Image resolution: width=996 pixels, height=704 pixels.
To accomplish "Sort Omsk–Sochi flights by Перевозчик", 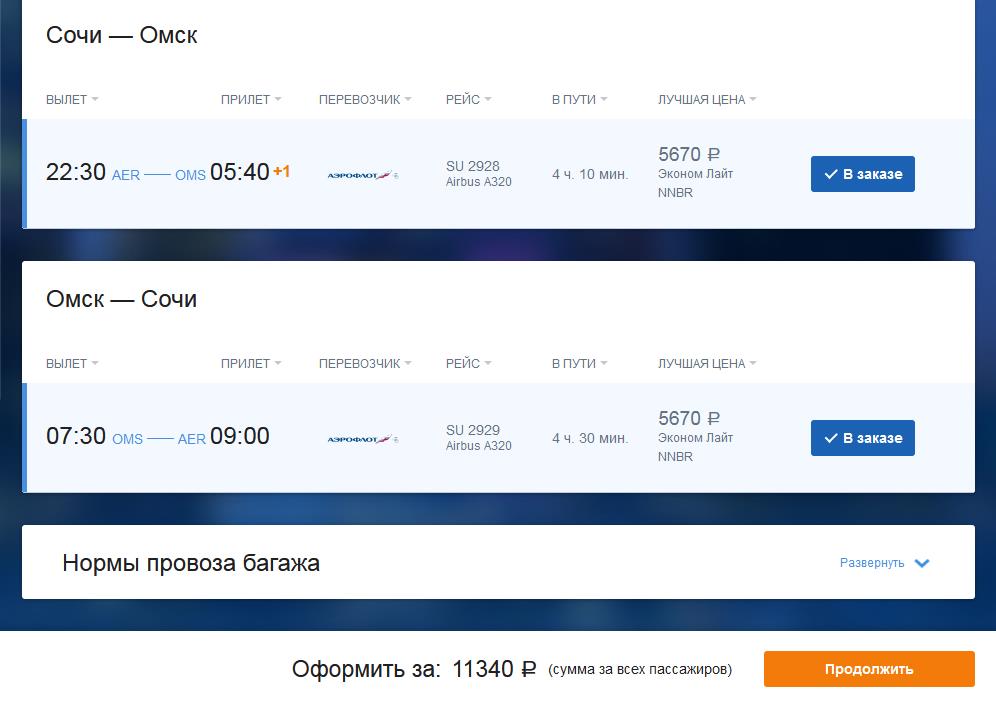I will (x=365, y=363).
